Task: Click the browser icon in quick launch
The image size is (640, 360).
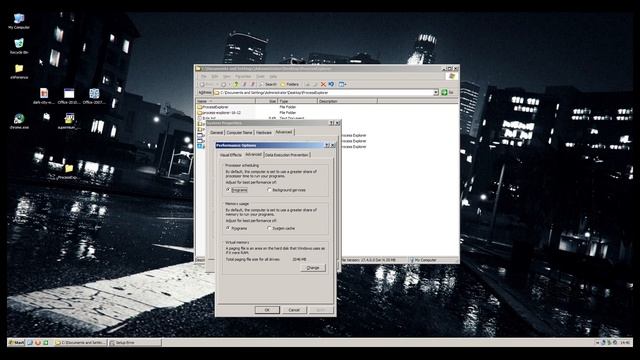Action: [30, 342]
